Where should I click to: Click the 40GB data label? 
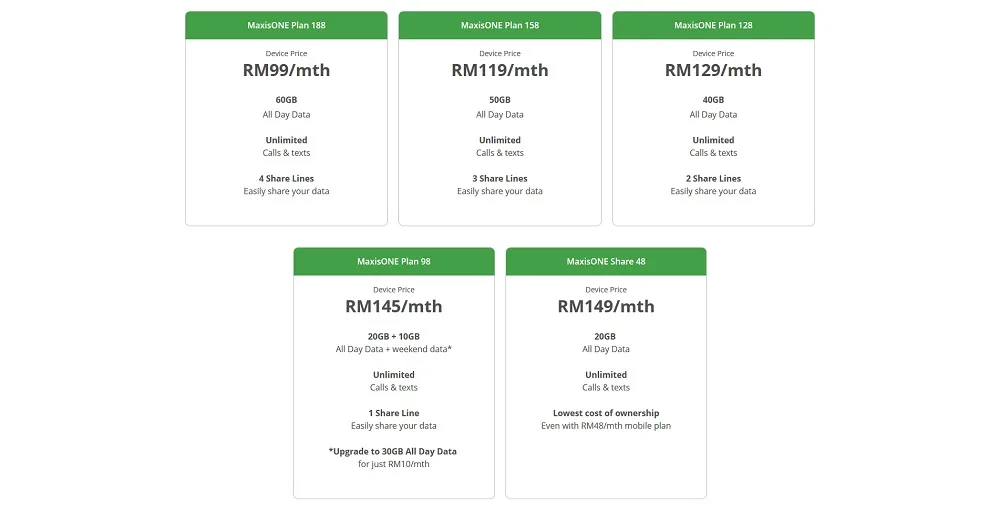click(714, 100)
